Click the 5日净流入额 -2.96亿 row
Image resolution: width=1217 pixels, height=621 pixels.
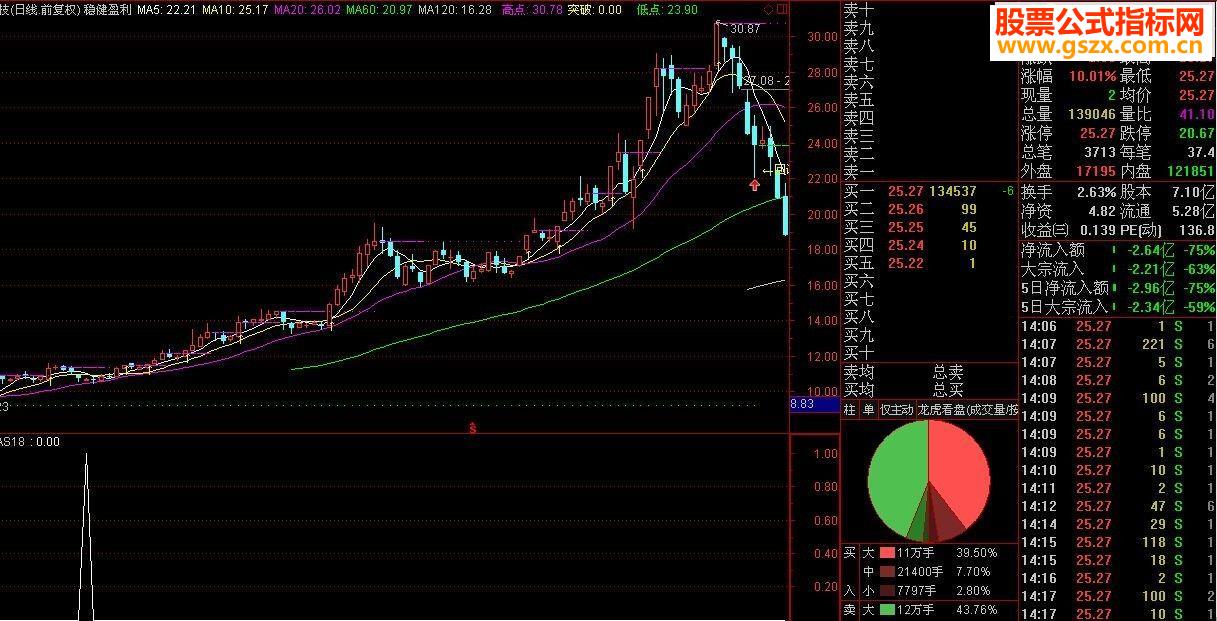pos(1118,288)
